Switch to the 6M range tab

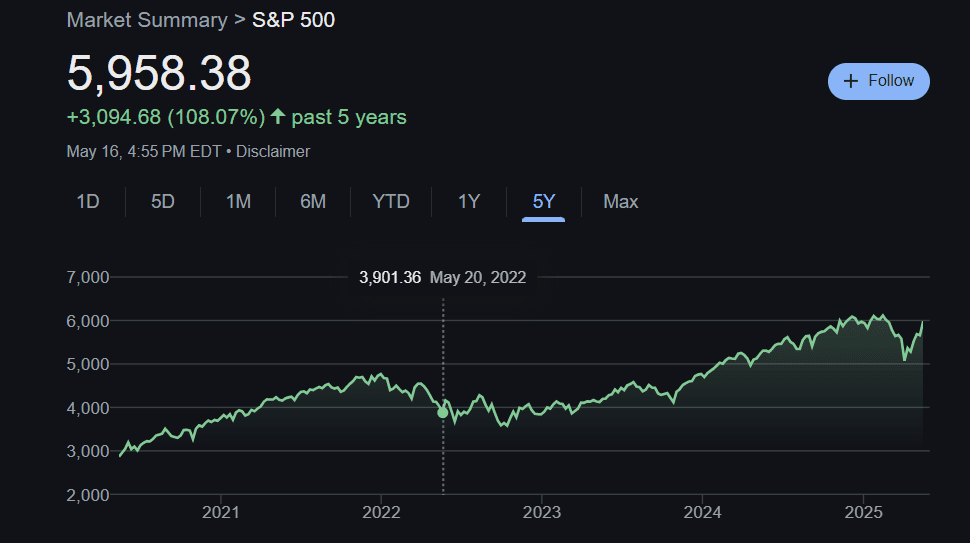pyautogui.click(x=313, y=202)
